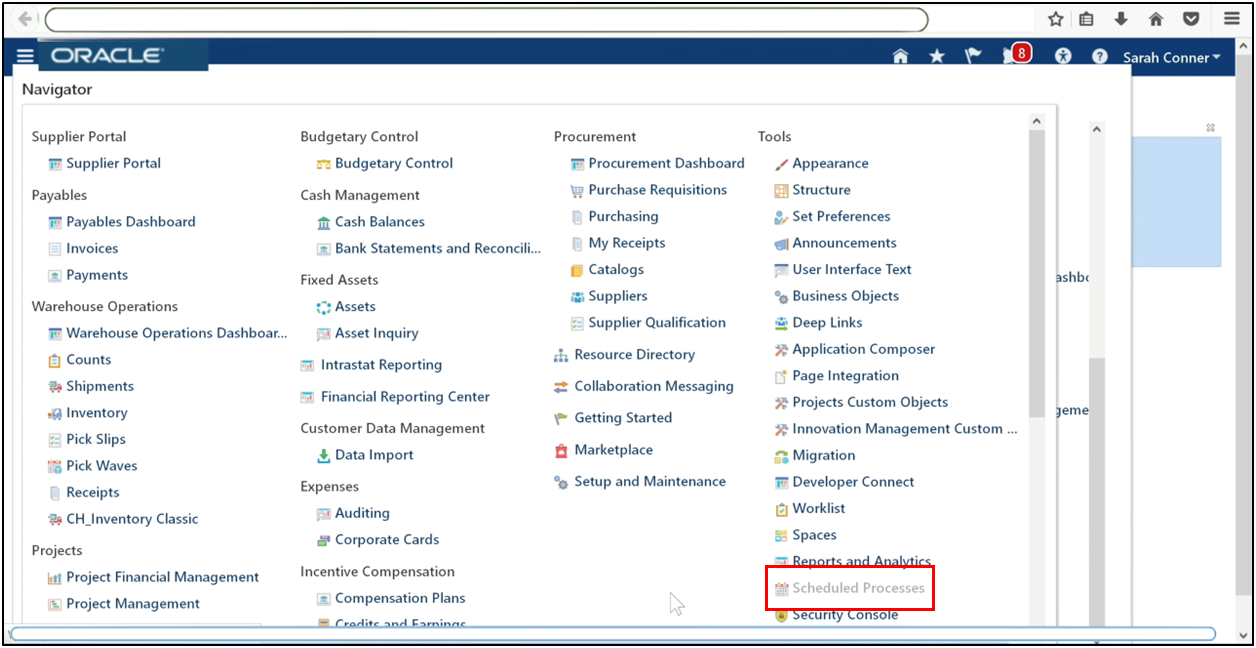Open the Firefox application menu
Image resolution: width=1256 pixels, height=648 pixels.
pyautogui.click(x=1231, y=19)
